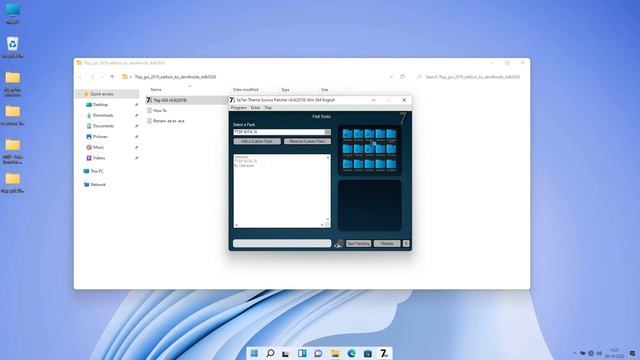The image size is (640, 360).
Task: Open Microsoft Edge from the taskbar
Action: (351, 353)
